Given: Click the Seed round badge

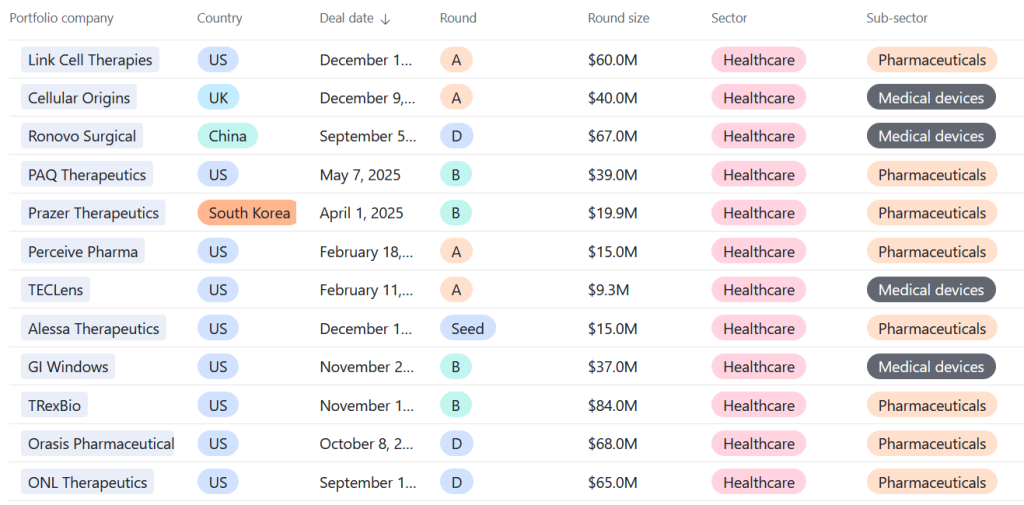Looking at the screenshot, I should coord(467,329).
